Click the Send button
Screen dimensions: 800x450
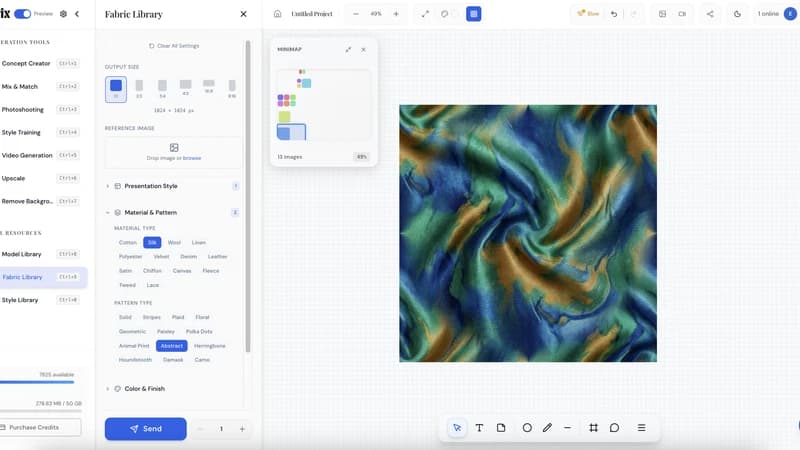145,429
